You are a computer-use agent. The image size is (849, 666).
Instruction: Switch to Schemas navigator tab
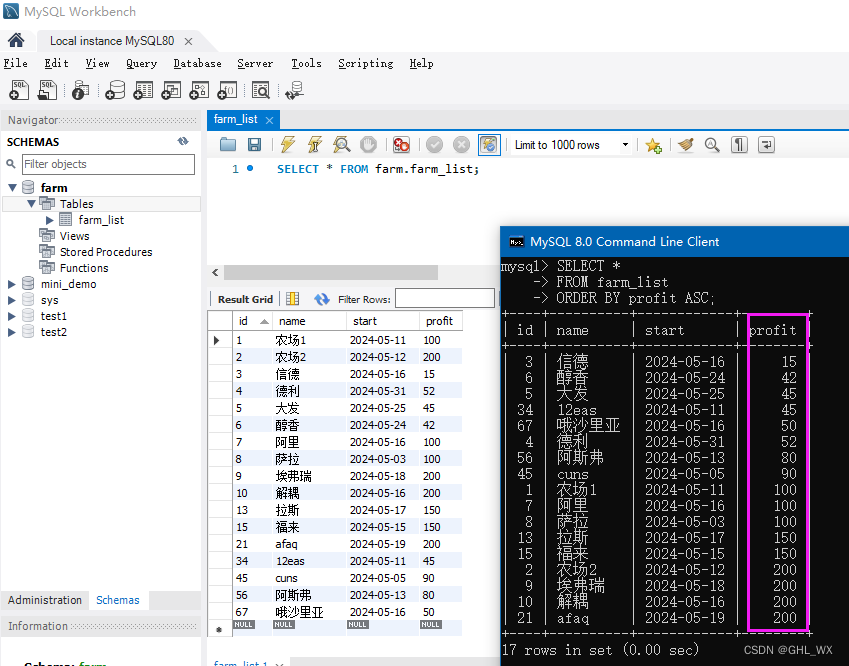(118, 600)
